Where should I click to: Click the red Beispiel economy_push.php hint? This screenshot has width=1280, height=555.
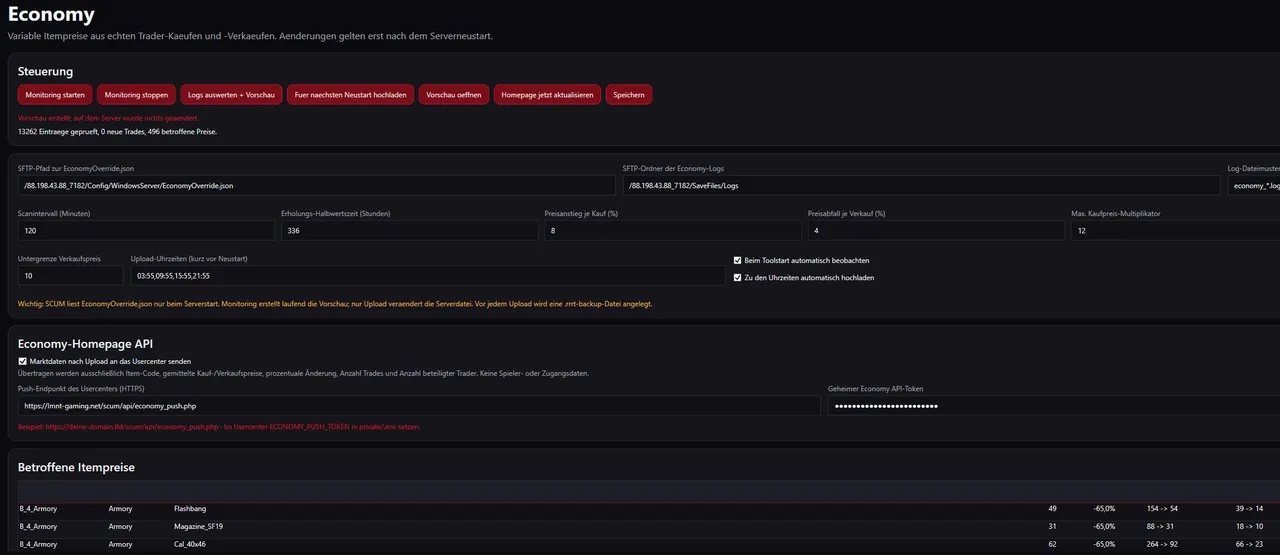click(x=219, y=426)
